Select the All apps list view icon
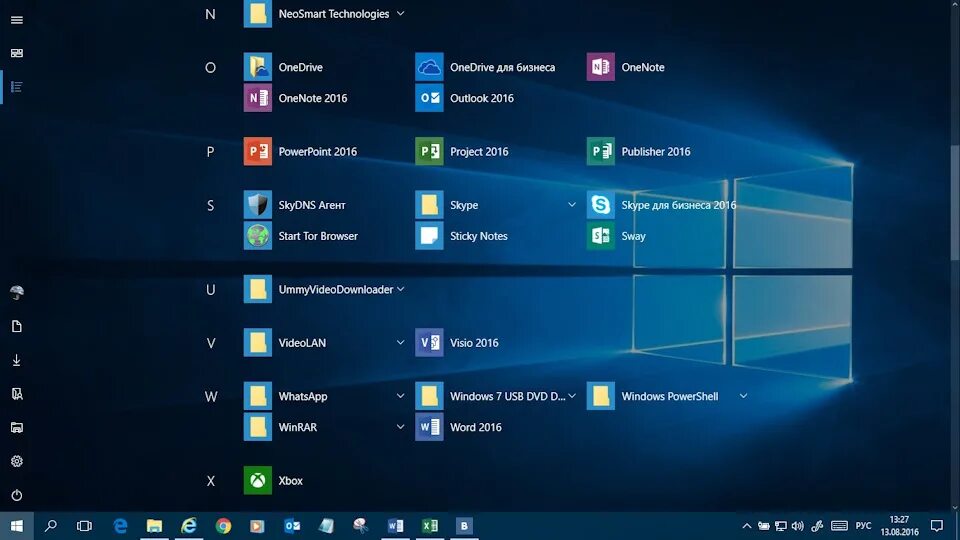This screenshot has width=960, height=540. click(17, 87)
